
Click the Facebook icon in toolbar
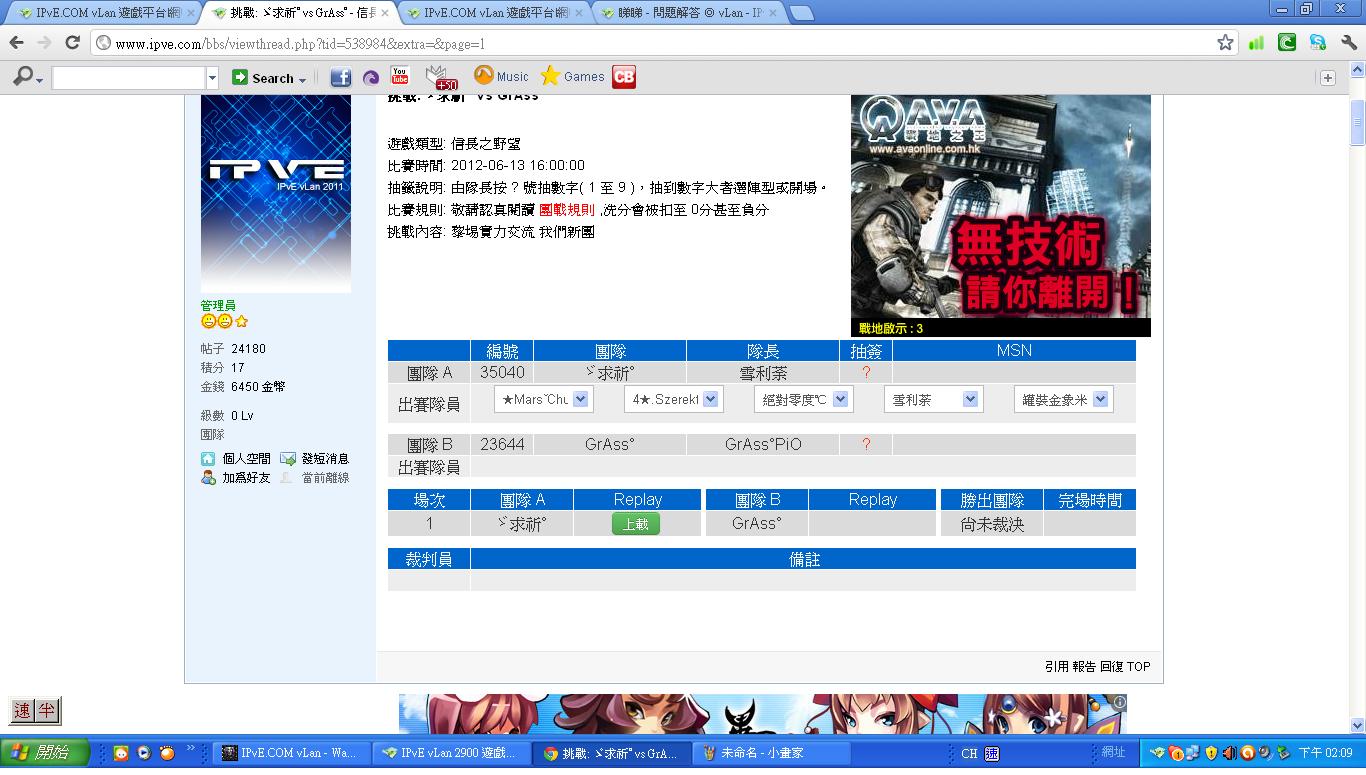(340, 77)
